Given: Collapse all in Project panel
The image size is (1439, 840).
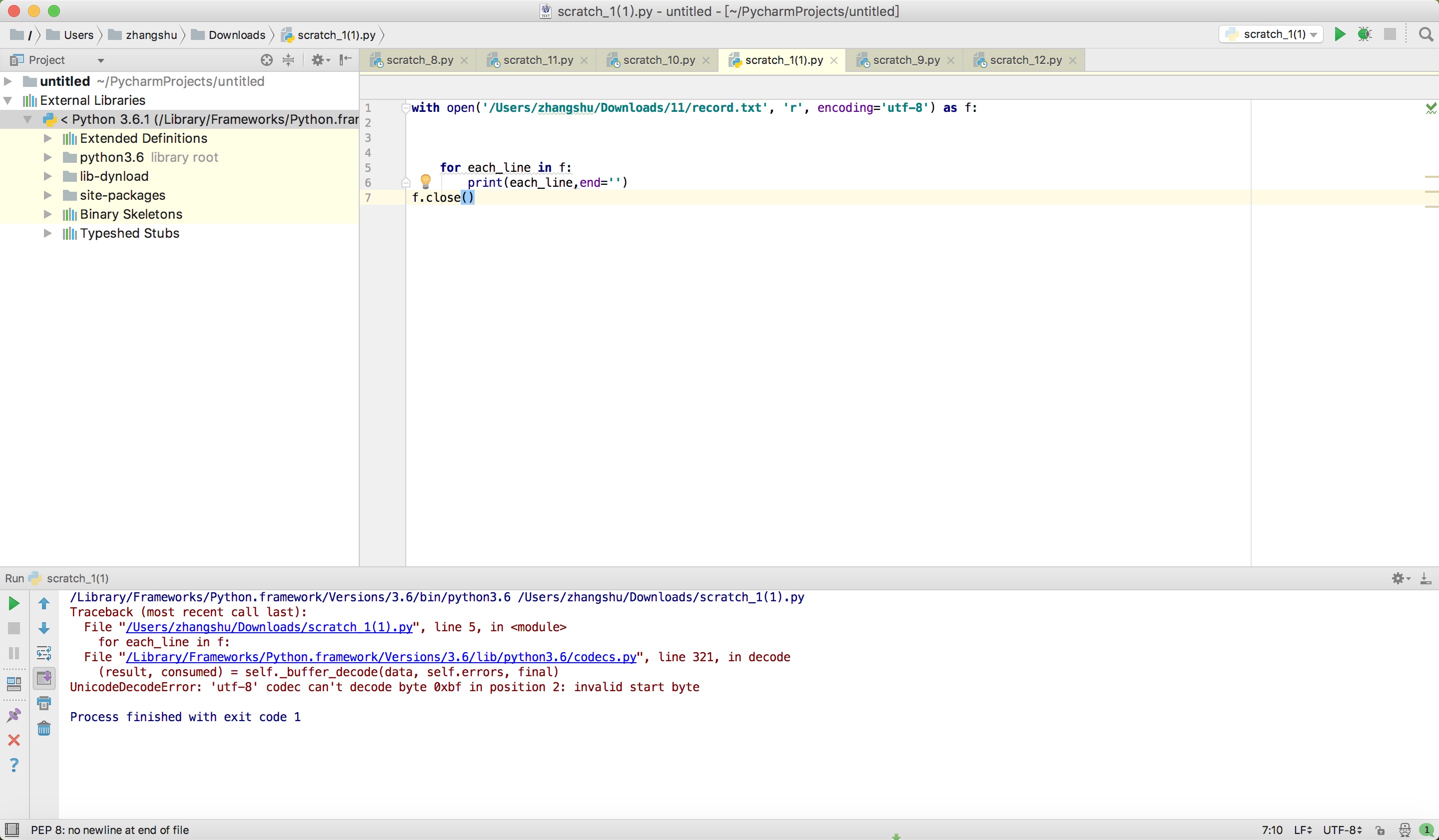Looking at the screenshot, I should pos(288,60).
